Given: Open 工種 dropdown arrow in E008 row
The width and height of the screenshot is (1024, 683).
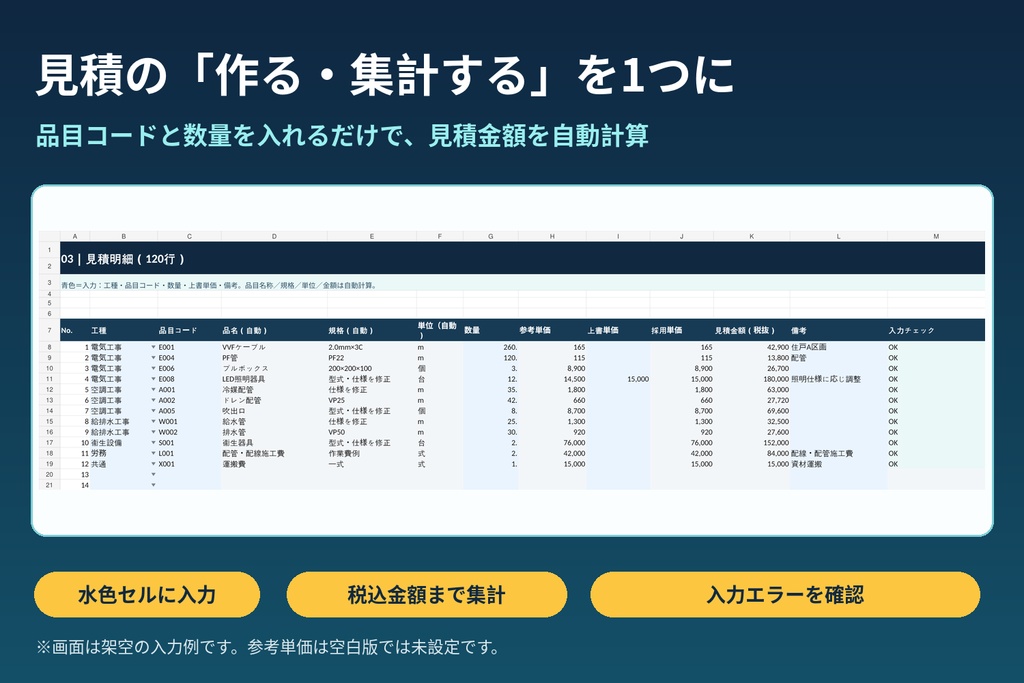Looking at the screenshot, I should (153, 379).
